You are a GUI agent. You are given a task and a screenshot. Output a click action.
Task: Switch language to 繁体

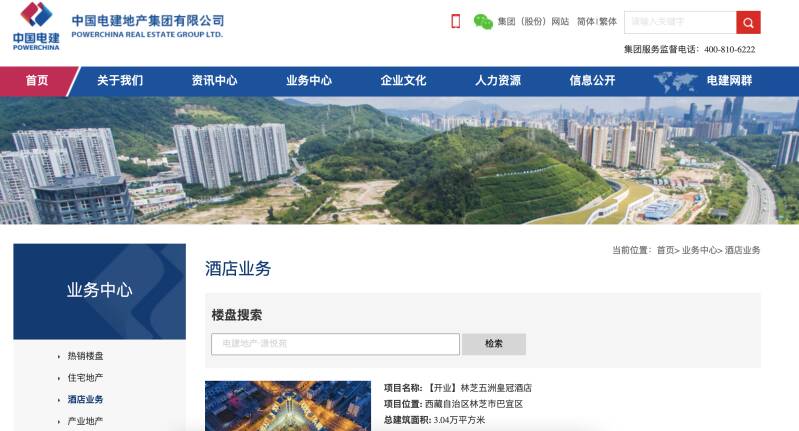[x=608, y=21]
